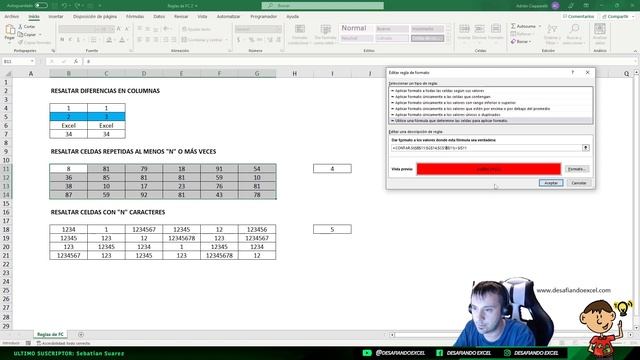Click the blue highlighted cell with 2
640x360 pixels.
click(x=69, y=117)
